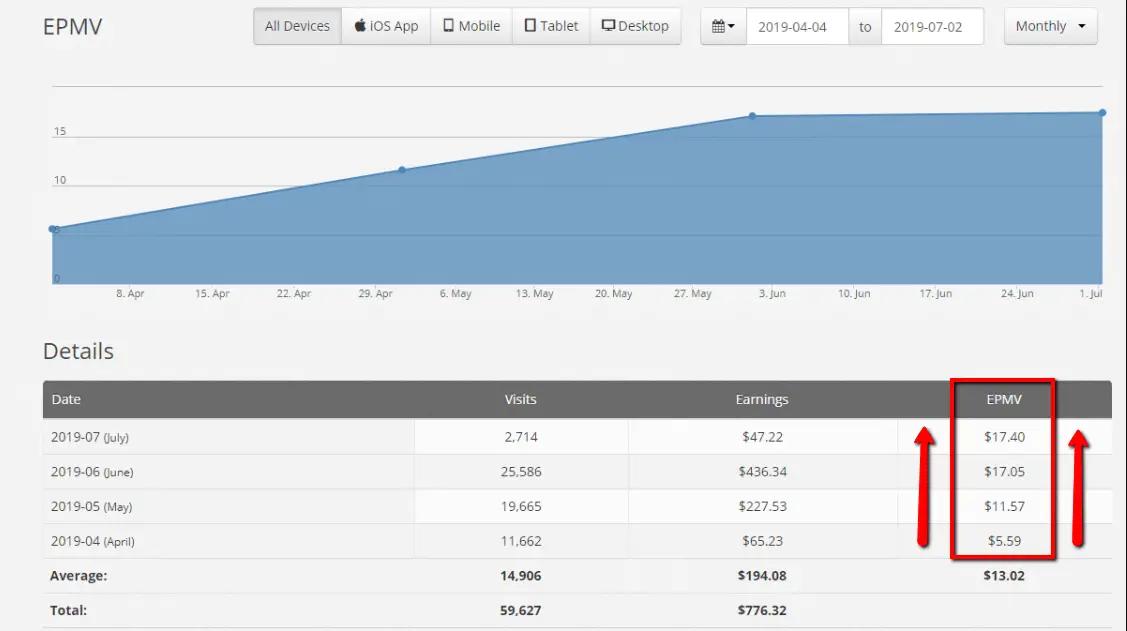Sort table by Date column header
Viewport: 1127px width, 631px height.
click(x=66, y=400)
